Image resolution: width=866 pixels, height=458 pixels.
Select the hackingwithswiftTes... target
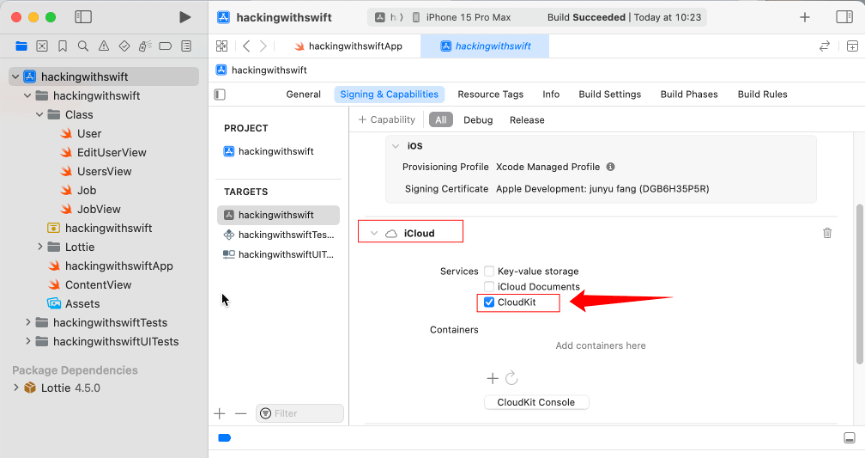[x=279, y=235]
